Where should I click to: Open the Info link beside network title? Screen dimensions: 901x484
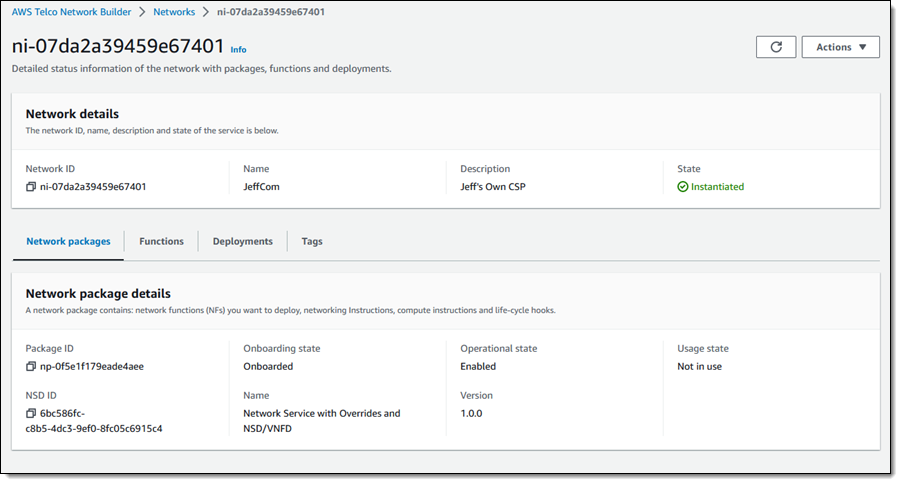238,50
